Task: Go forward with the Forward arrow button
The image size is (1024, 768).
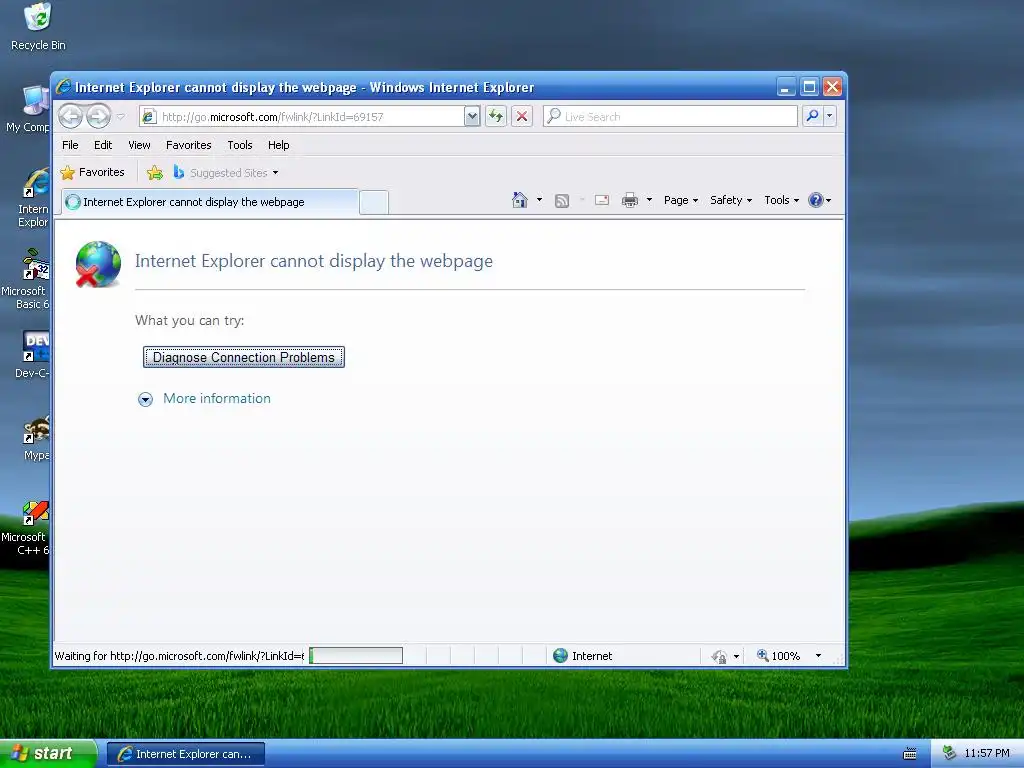Action: point(99,117)
